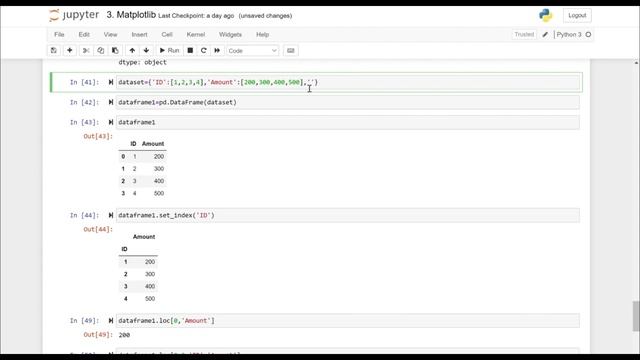Screen dimensions: 640x360
Task: Click the Out[43] output prompt
Action: point(98,136)
